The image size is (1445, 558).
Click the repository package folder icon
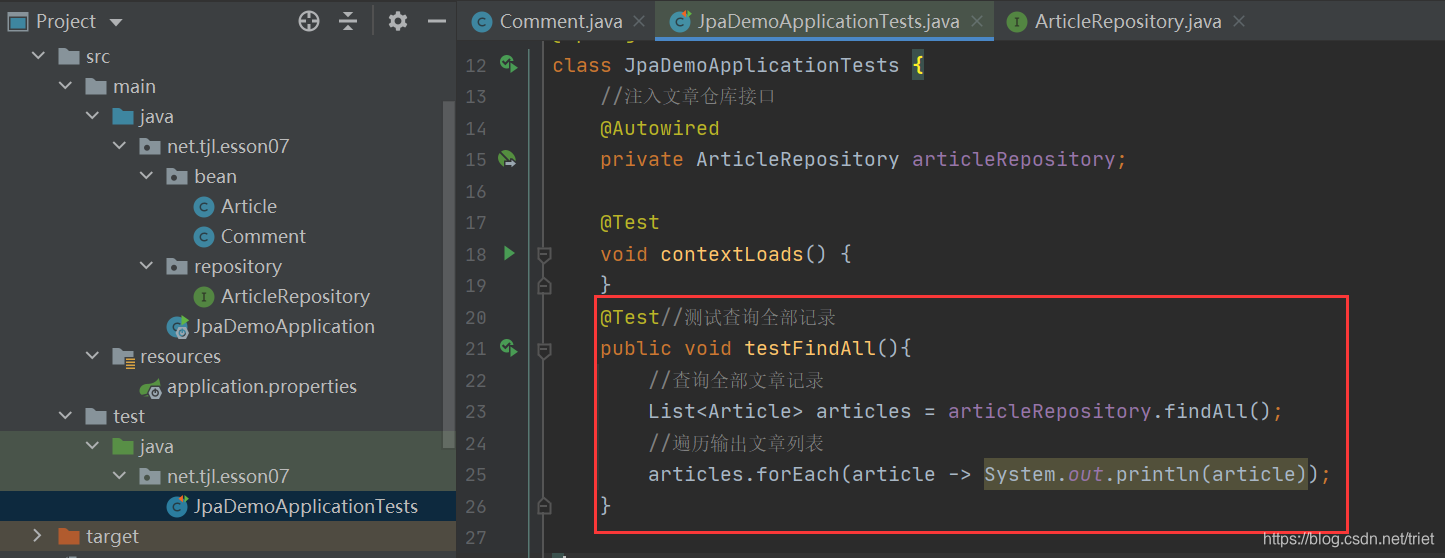pyautogui.click(x=177, y=267)
